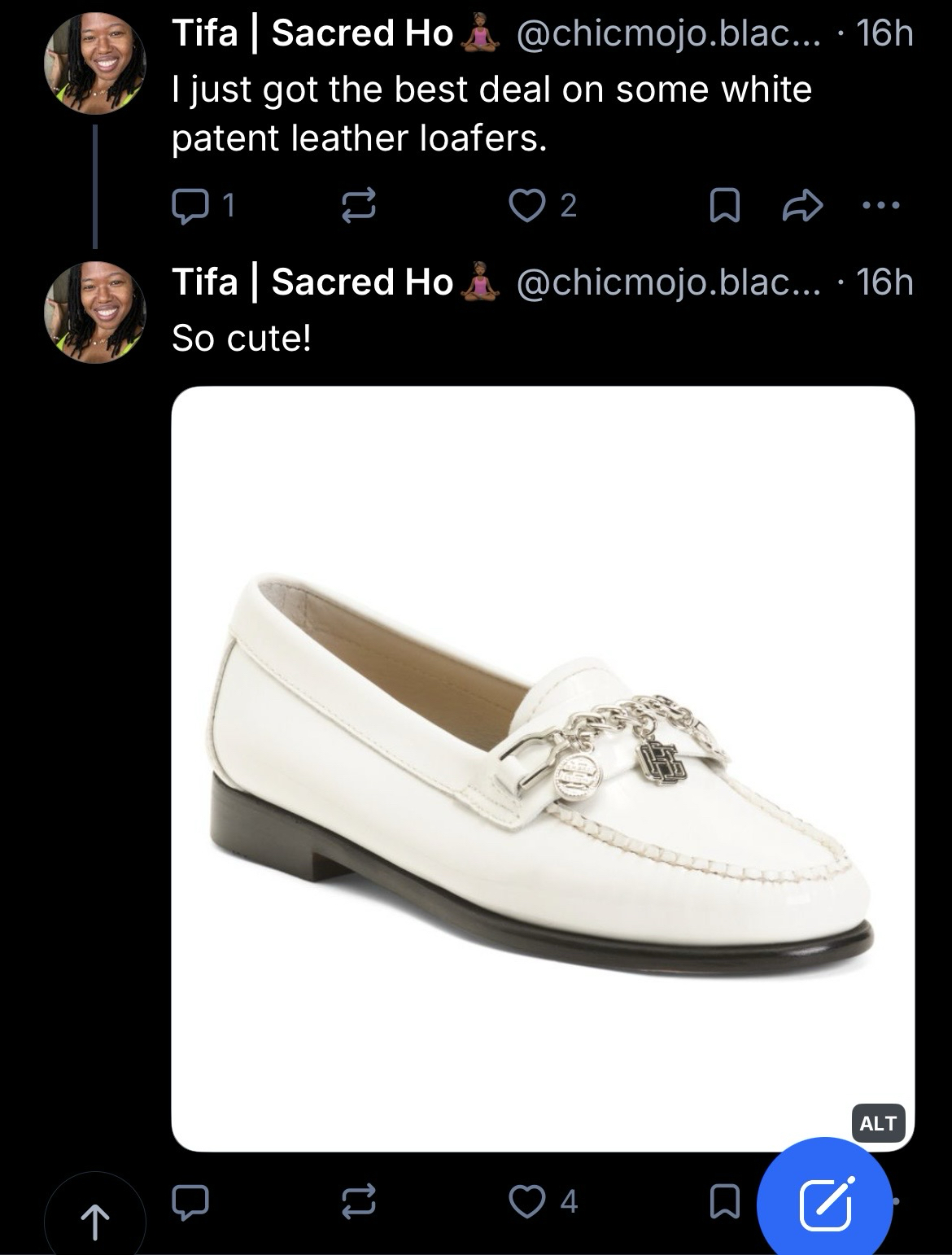Open the white loafer photo
This screenshot has height=1255, width=952.
pos(543,768)
